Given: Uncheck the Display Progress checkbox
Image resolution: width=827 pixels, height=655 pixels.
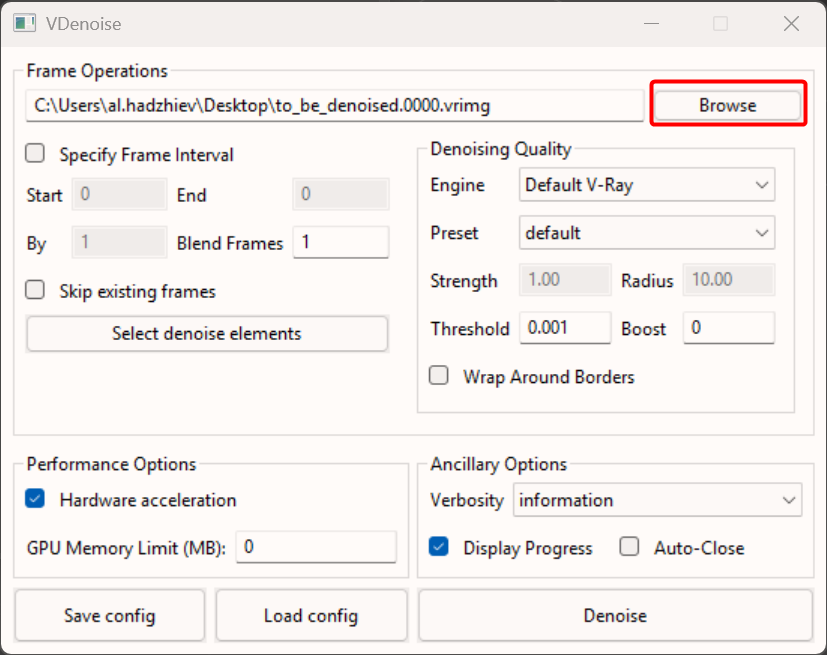Looking at the screenshot, I should tap(439, 548).
